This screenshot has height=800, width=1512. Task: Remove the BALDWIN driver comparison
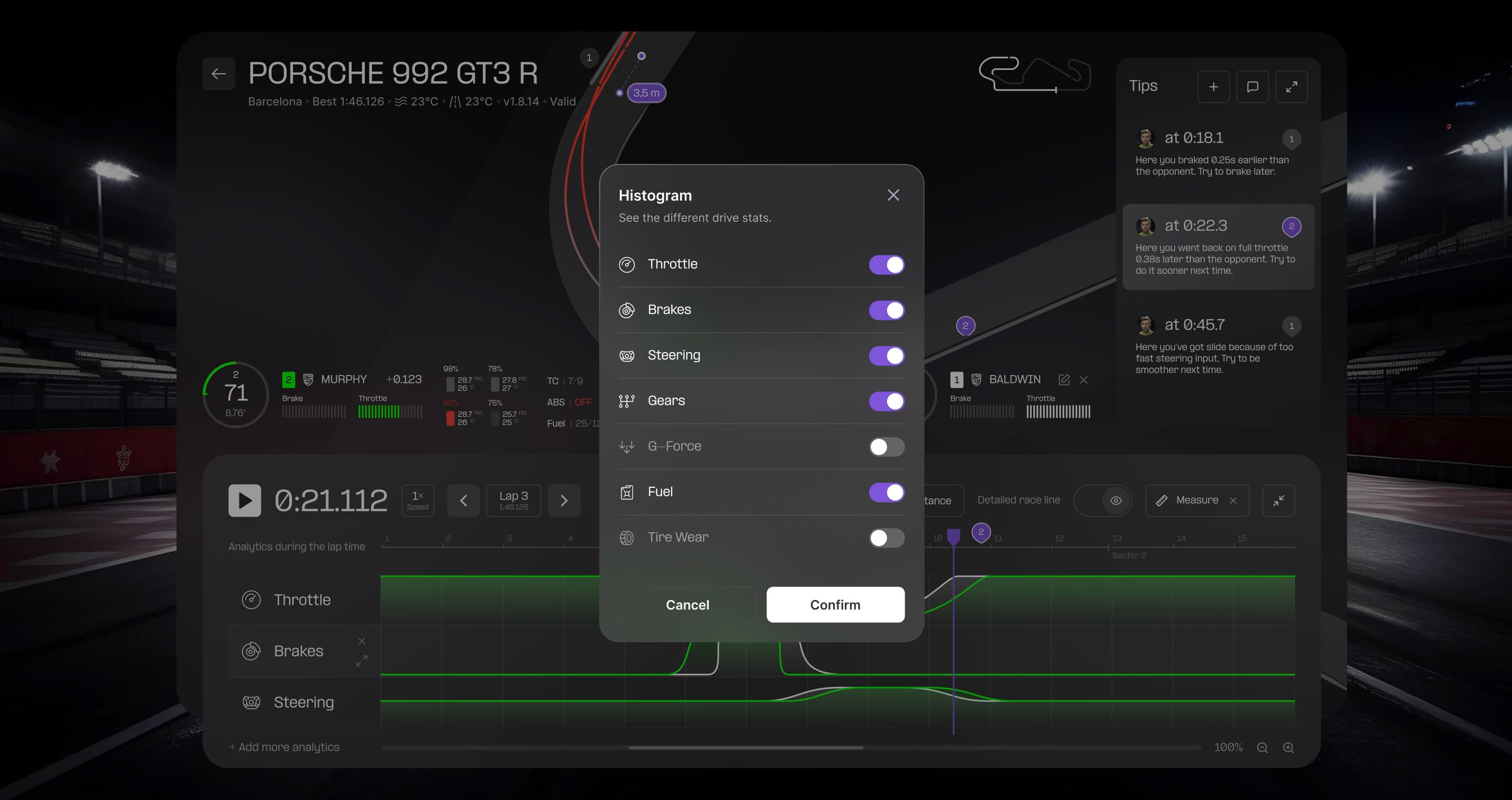1084,380
